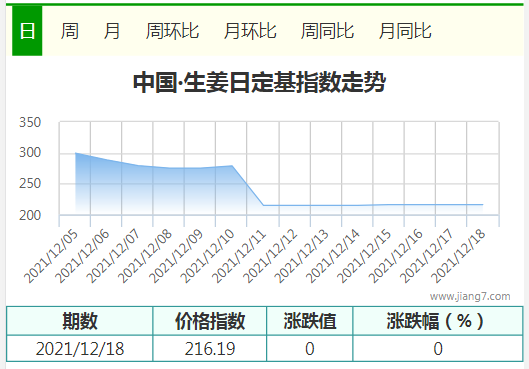The image size is (529, 369).
Task: Click the 250 y-axis label
Action: (x=30, y=184)
